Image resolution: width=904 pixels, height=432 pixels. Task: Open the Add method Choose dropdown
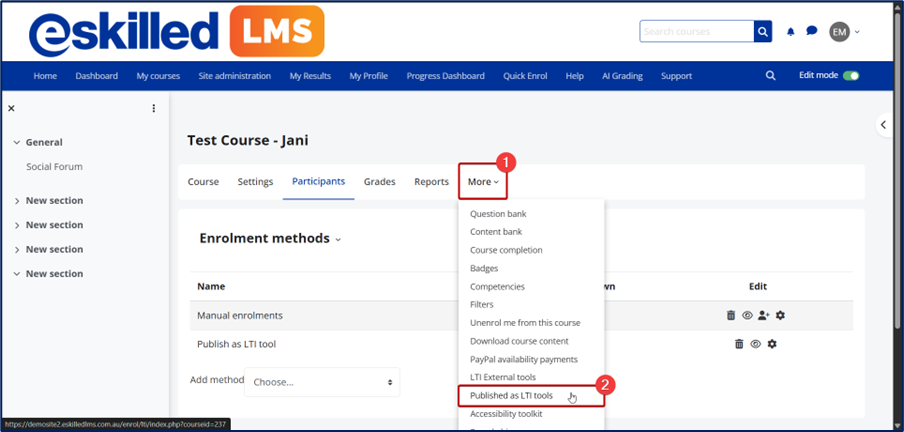point(322,382)
